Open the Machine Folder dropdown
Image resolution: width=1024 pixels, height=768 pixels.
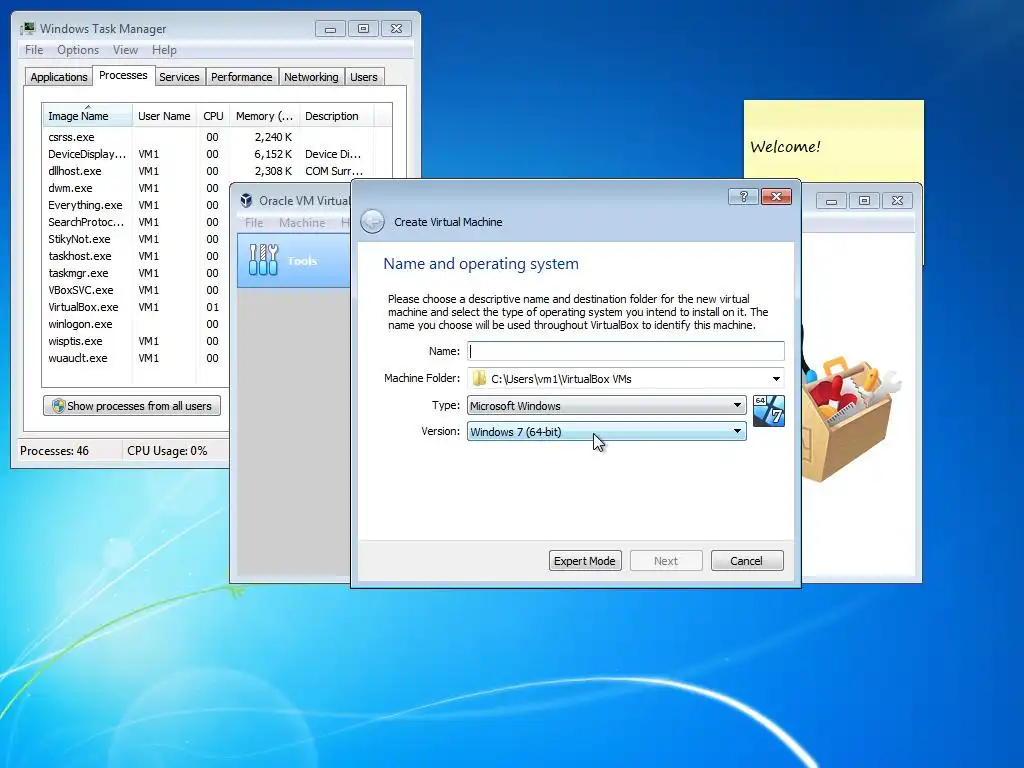776,379
